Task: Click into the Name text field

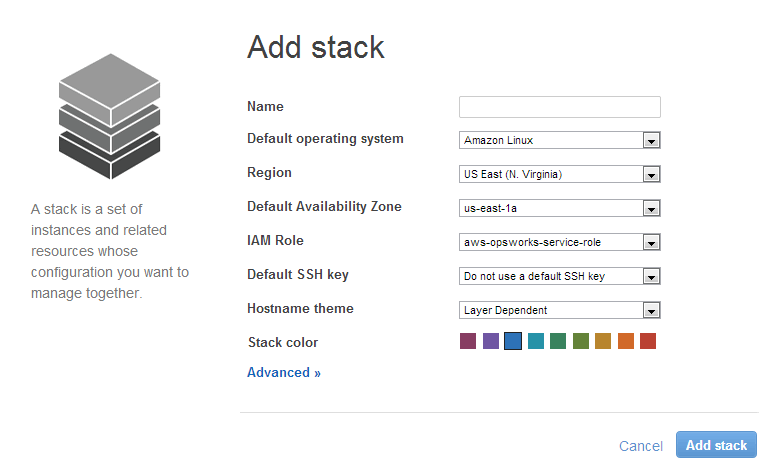Action: point(560,107)
